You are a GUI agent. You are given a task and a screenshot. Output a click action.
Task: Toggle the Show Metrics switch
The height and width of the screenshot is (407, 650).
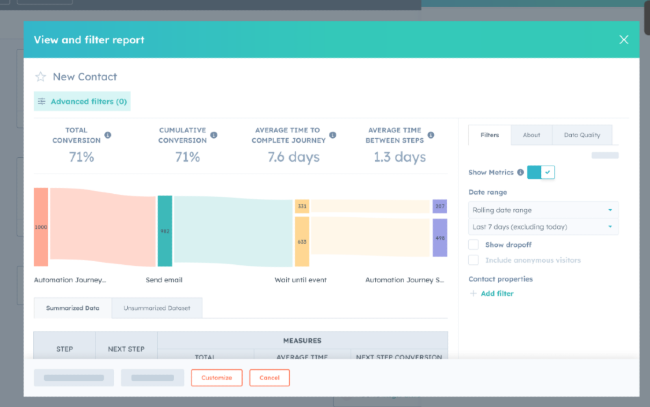click(x=541, y=172)
